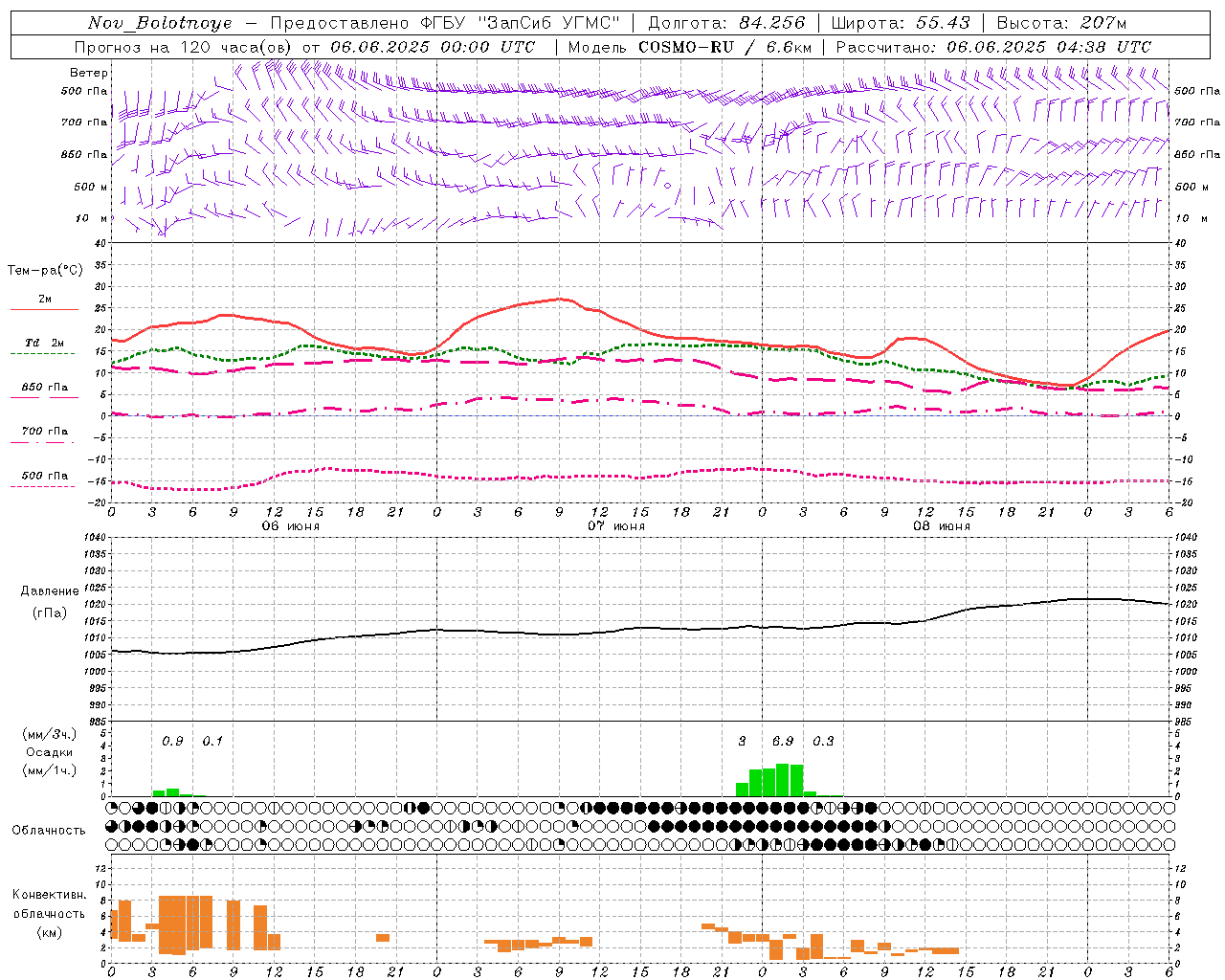Click the tallest green precipitation bar
This screenshot has width=1225, height=980.
(783, 780)
